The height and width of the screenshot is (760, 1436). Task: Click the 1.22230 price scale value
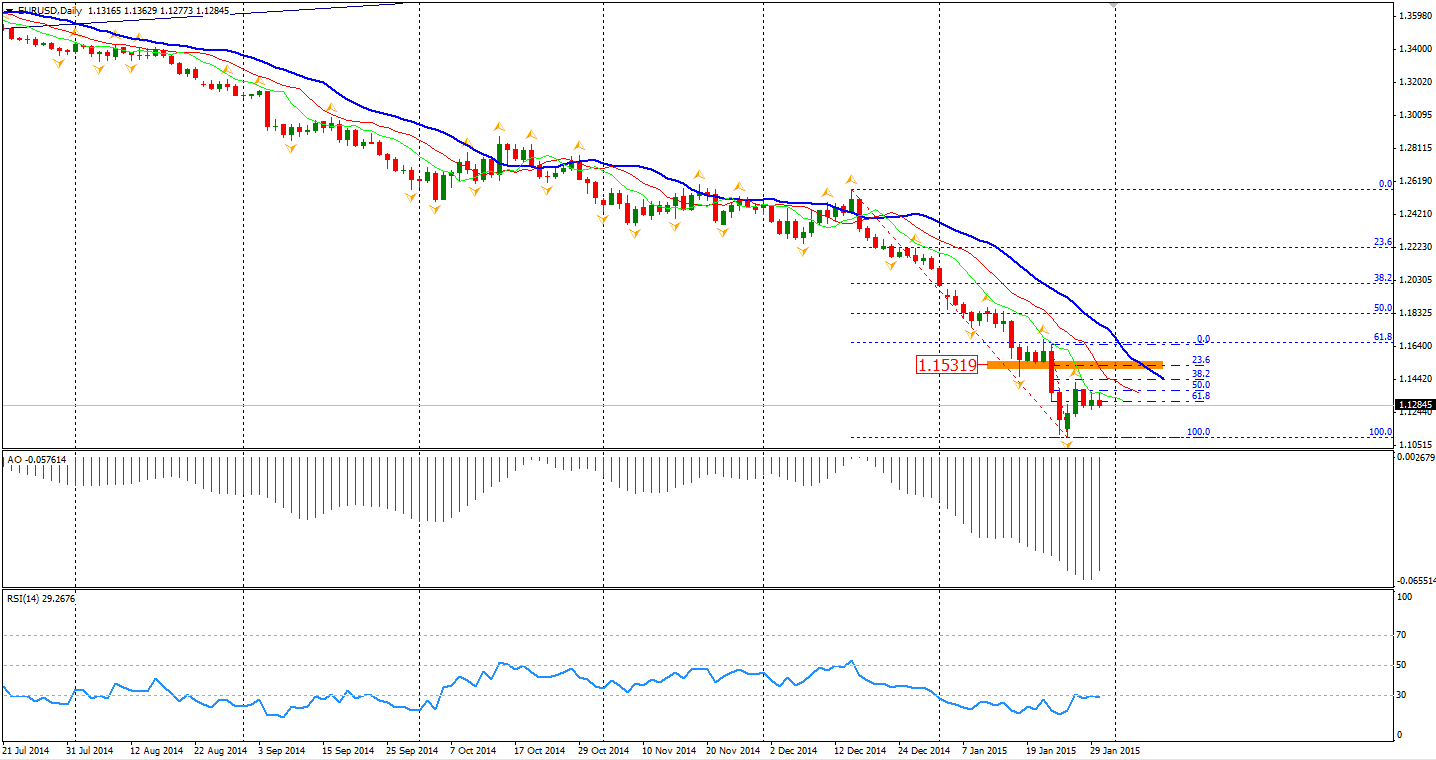[x=1414, y=247]
